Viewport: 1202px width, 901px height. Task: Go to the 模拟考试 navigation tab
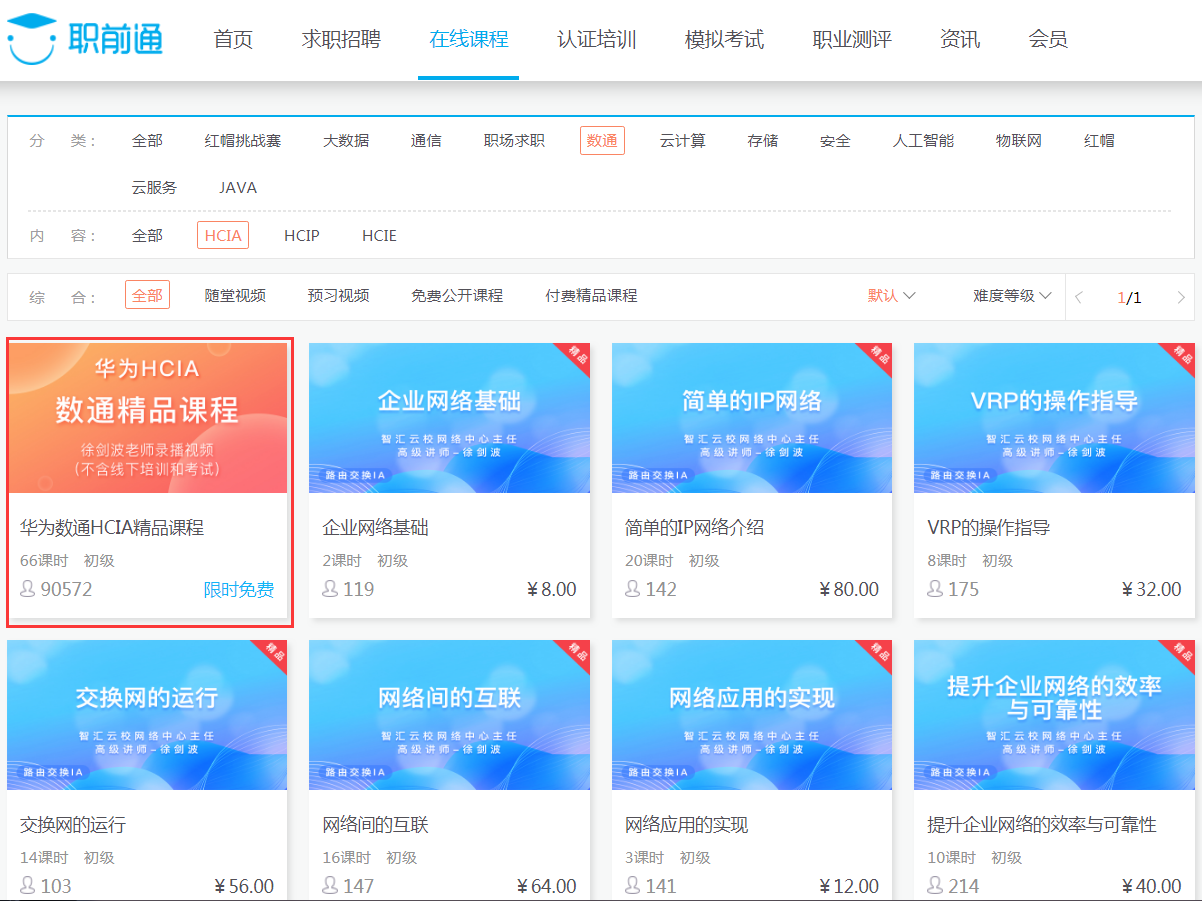[724, 40]
